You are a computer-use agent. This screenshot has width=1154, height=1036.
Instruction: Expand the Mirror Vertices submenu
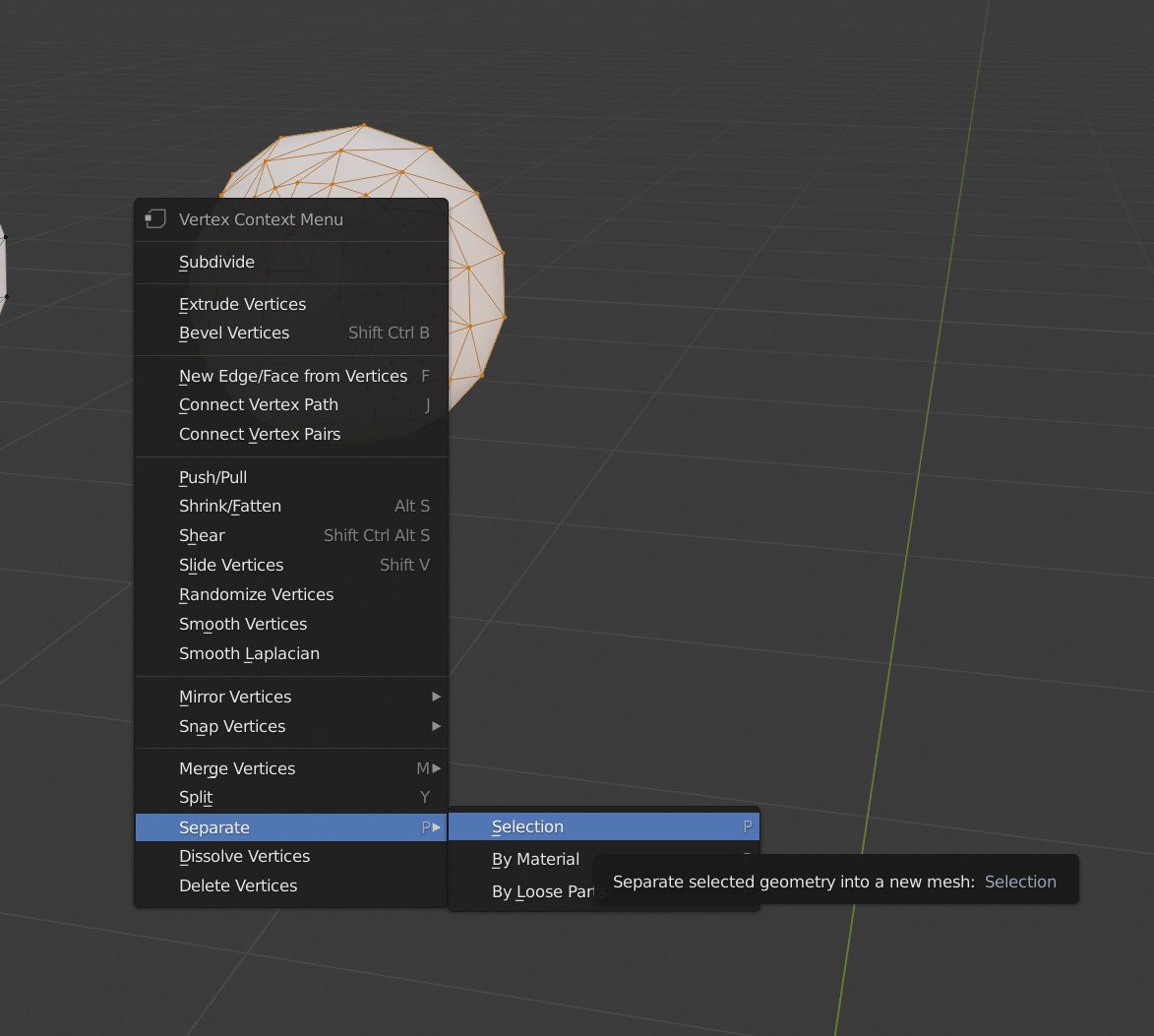291,697
